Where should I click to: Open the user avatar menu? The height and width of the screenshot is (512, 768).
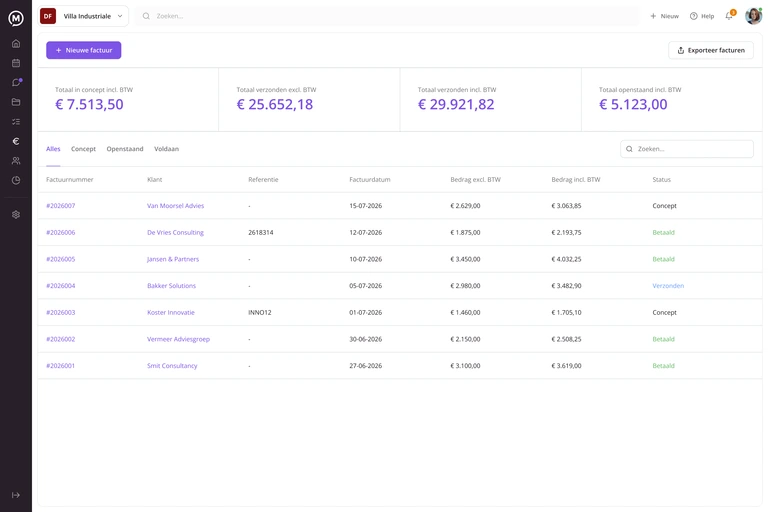point(753,16)
